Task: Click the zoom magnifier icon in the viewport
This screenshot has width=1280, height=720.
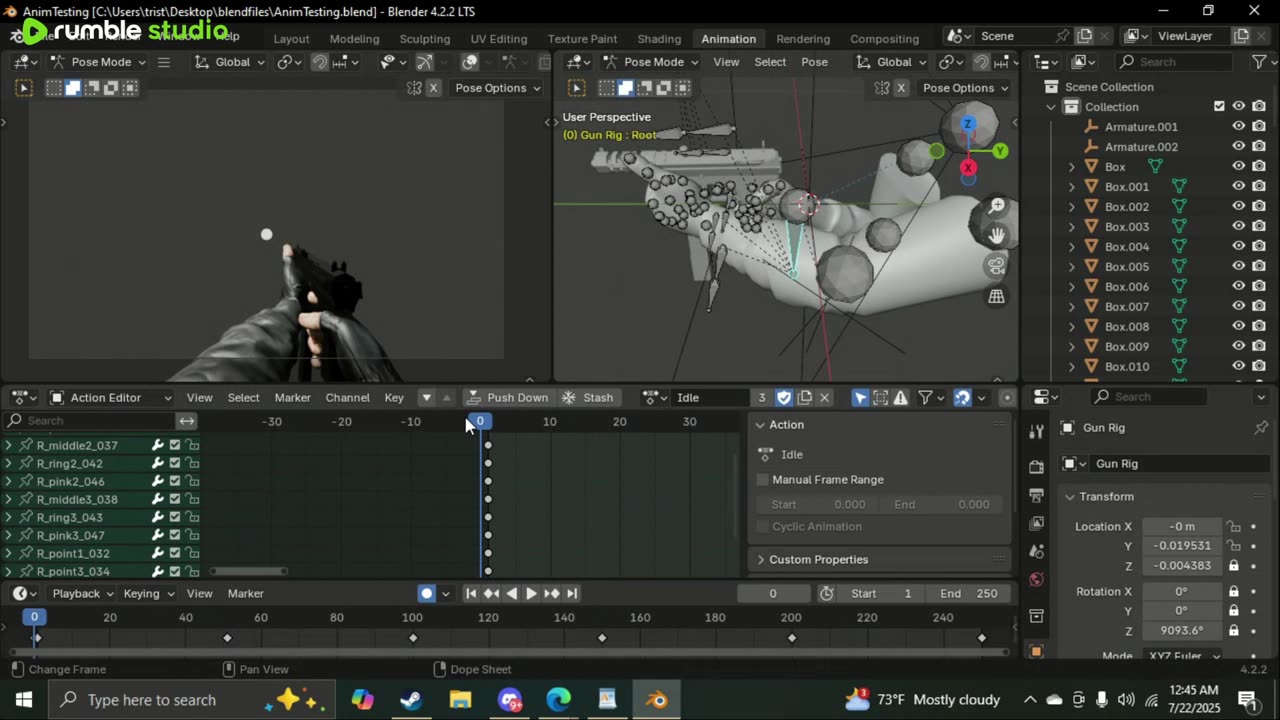Action: click(x=997, y=206)
